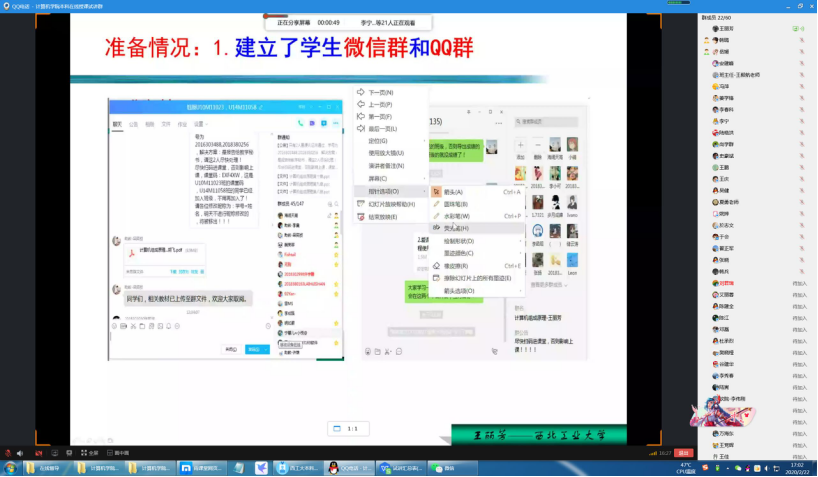Viewport: 818px width, 477px height.
Task: Select the 橡皮擦 eraser tool
Action: (458, 265)
